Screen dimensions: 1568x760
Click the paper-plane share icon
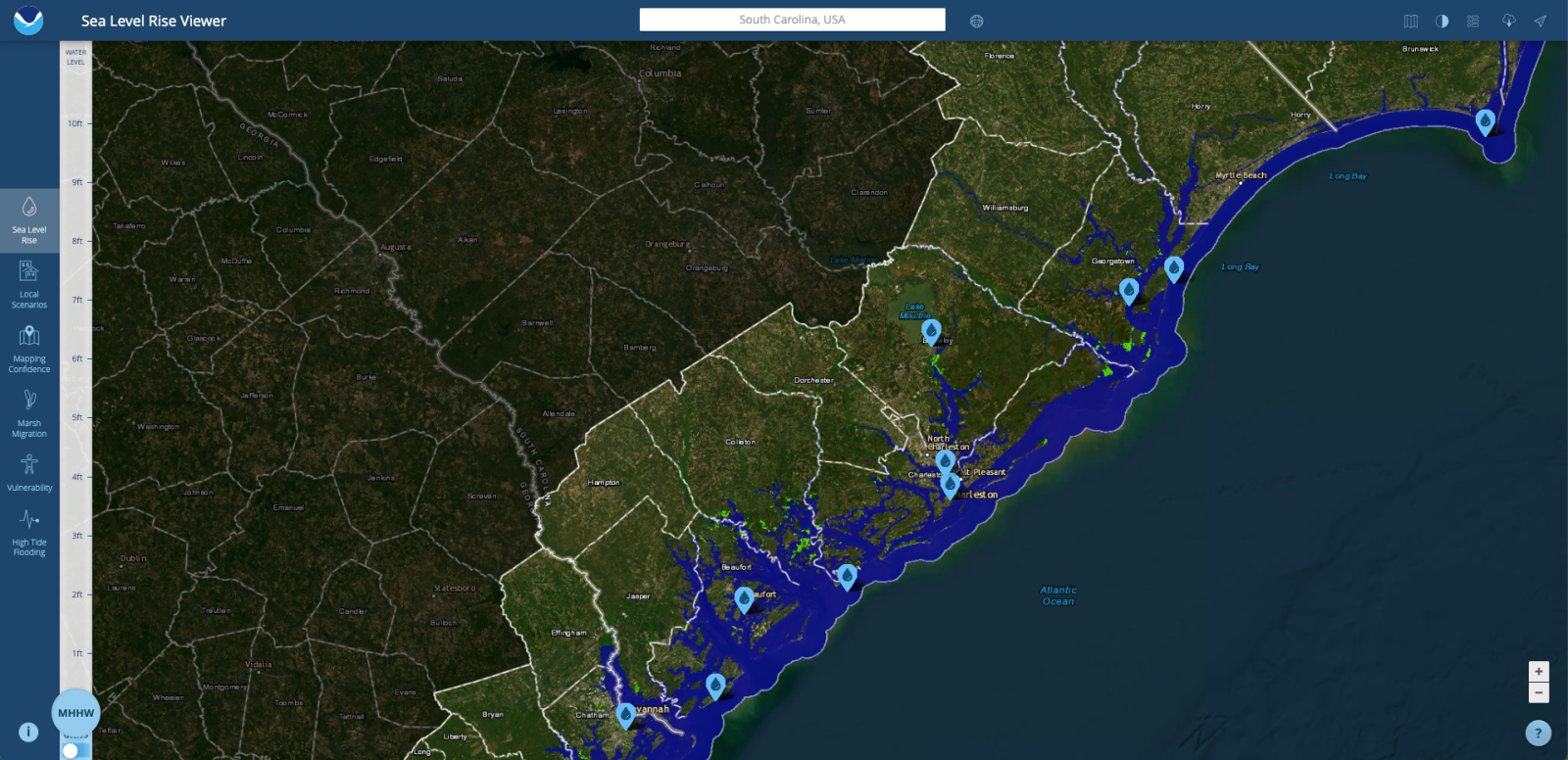1541,21
